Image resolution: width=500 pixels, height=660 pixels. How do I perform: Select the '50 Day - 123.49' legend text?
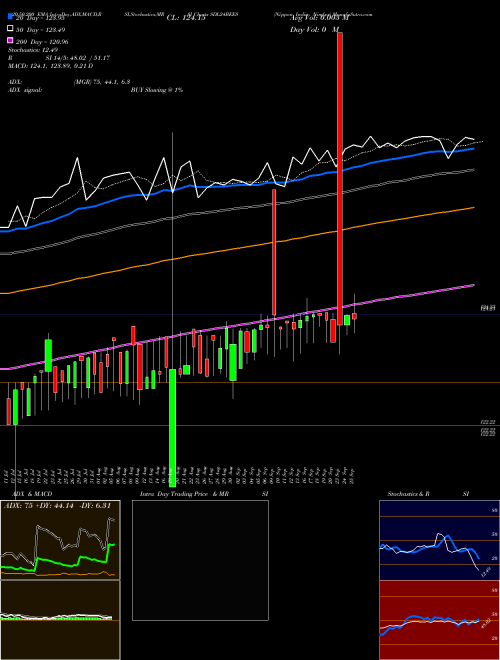(x=40, y=30)
